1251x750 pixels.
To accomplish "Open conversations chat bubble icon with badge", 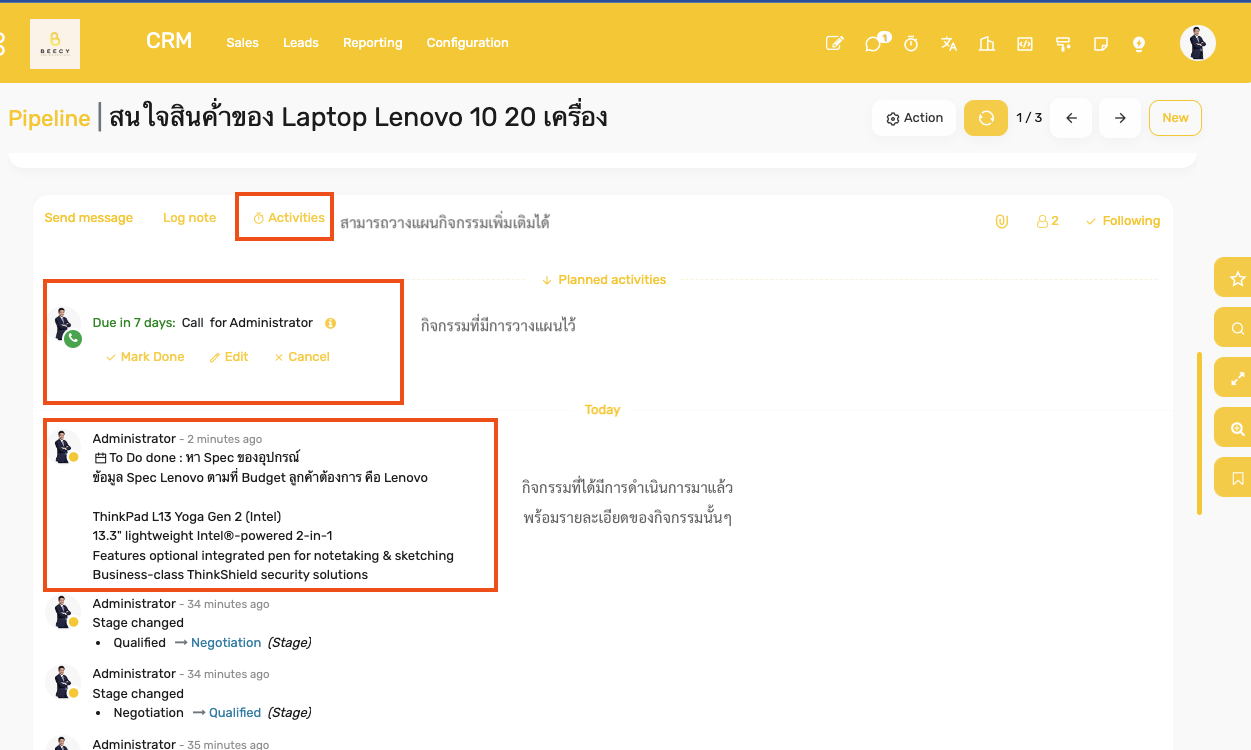I will [x=875, y=43].
